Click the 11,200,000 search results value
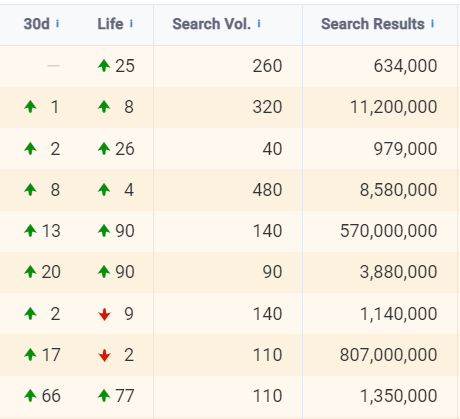 tap(393, 107)
